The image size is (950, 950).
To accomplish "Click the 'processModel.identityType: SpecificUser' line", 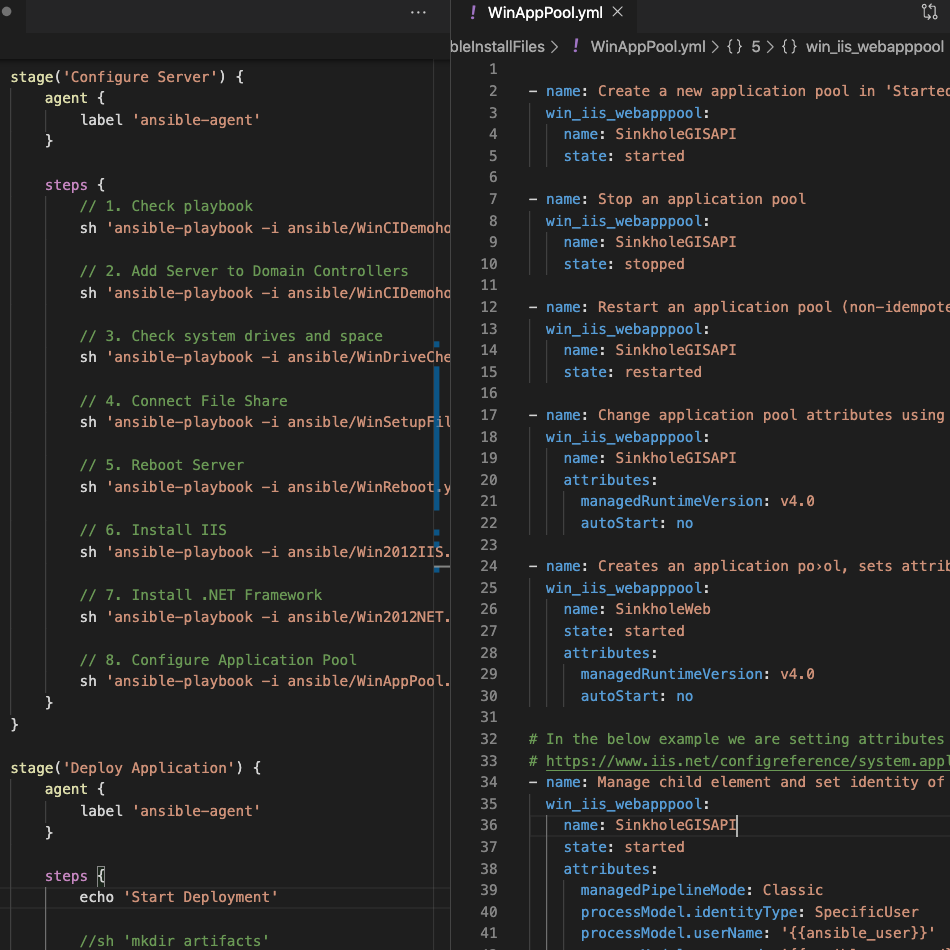I will pos(749,912).
